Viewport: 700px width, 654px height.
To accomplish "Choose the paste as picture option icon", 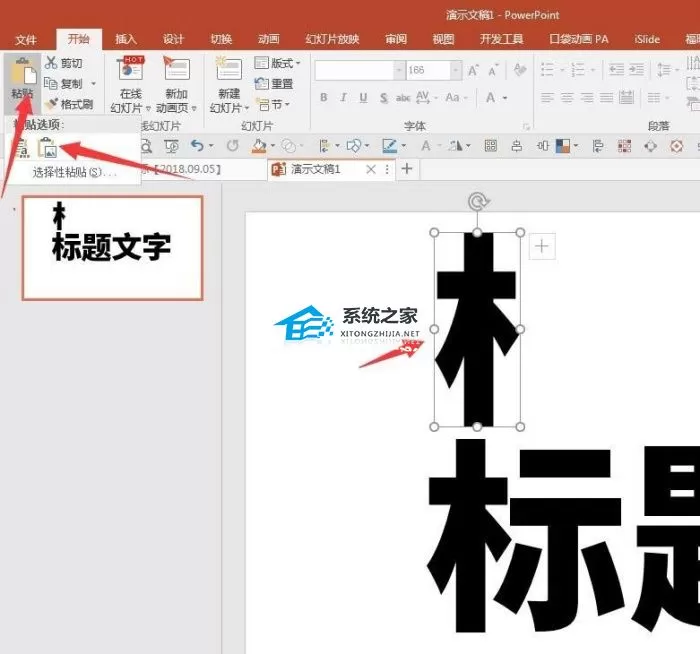I will pyautogui.click(x=47, y=148).
